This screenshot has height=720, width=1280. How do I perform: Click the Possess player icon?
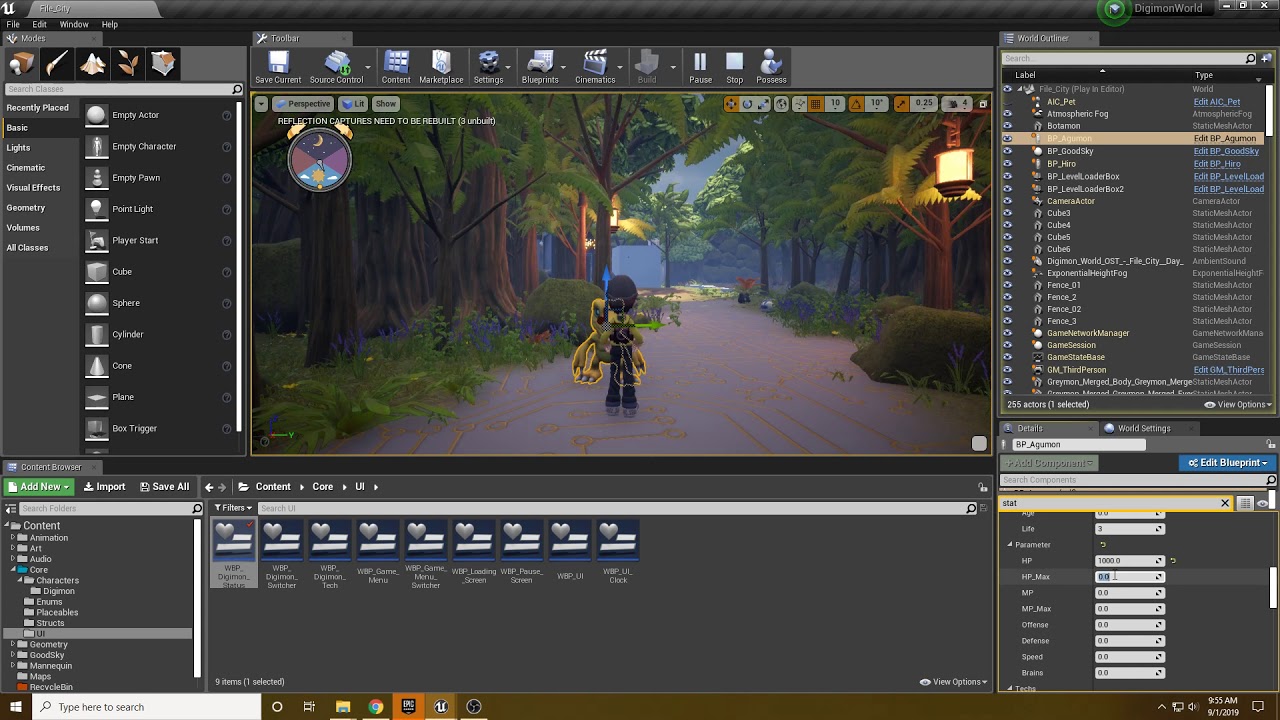click(771, 67)
